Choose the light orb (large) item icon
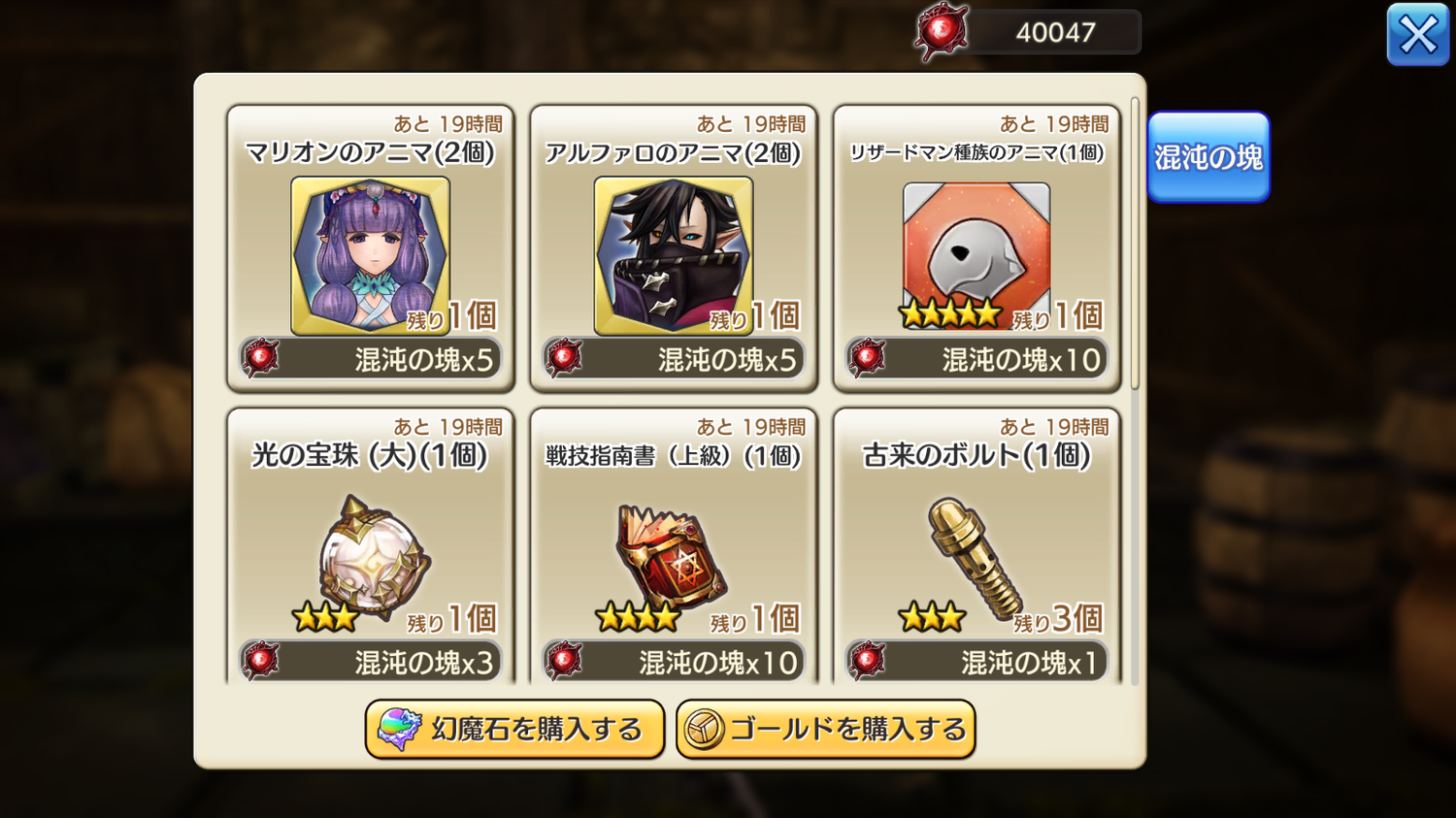1456x818 pixels. pos(374,557)
